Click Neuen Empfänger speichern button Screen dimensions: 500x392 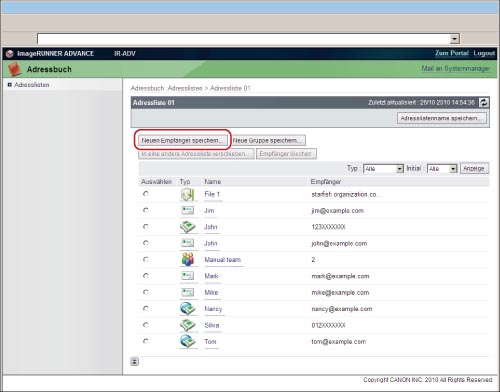click(182, 140)
